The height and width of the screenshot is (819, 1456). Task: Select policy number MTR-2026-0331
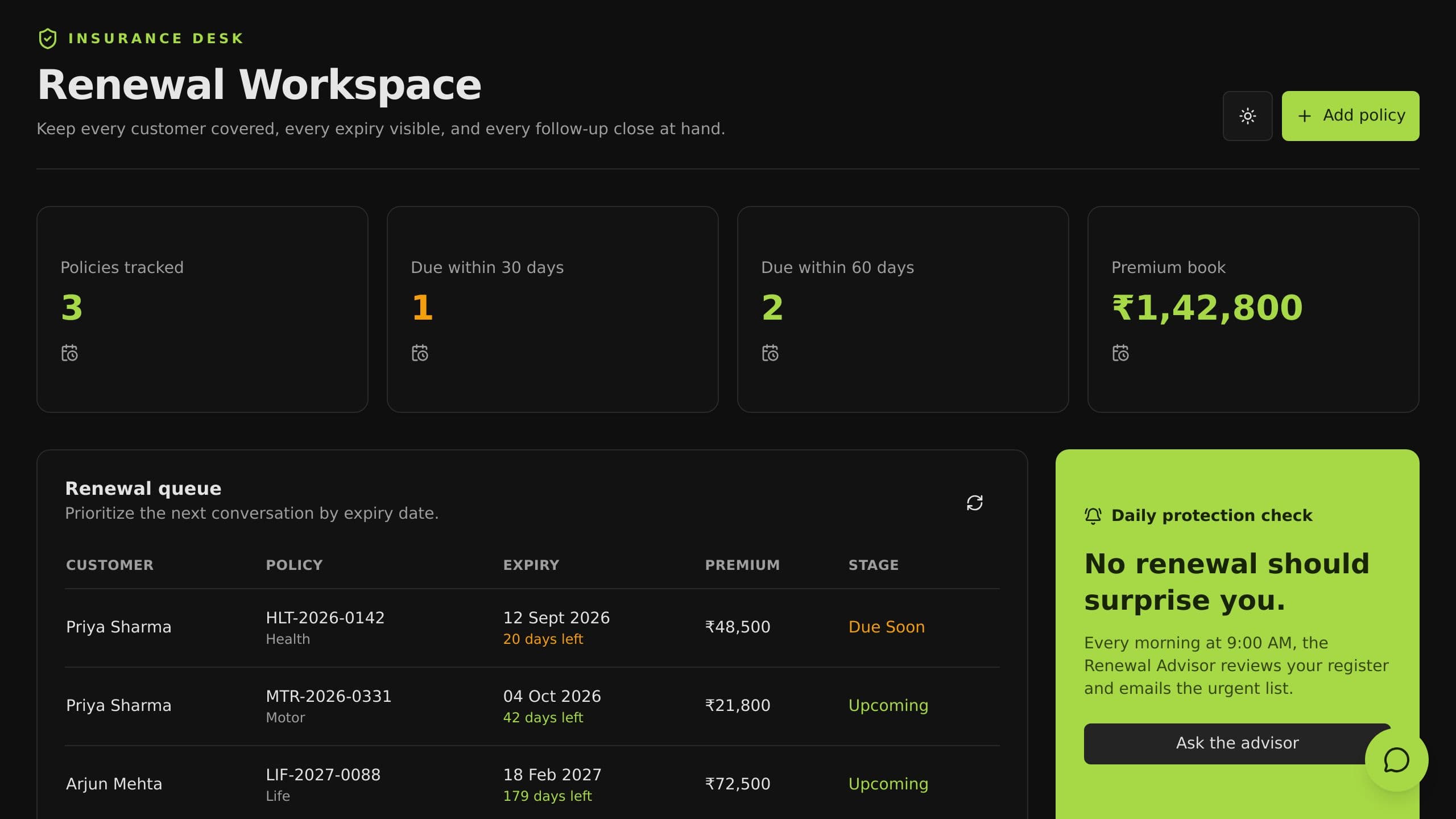click(x=329, y=696)
